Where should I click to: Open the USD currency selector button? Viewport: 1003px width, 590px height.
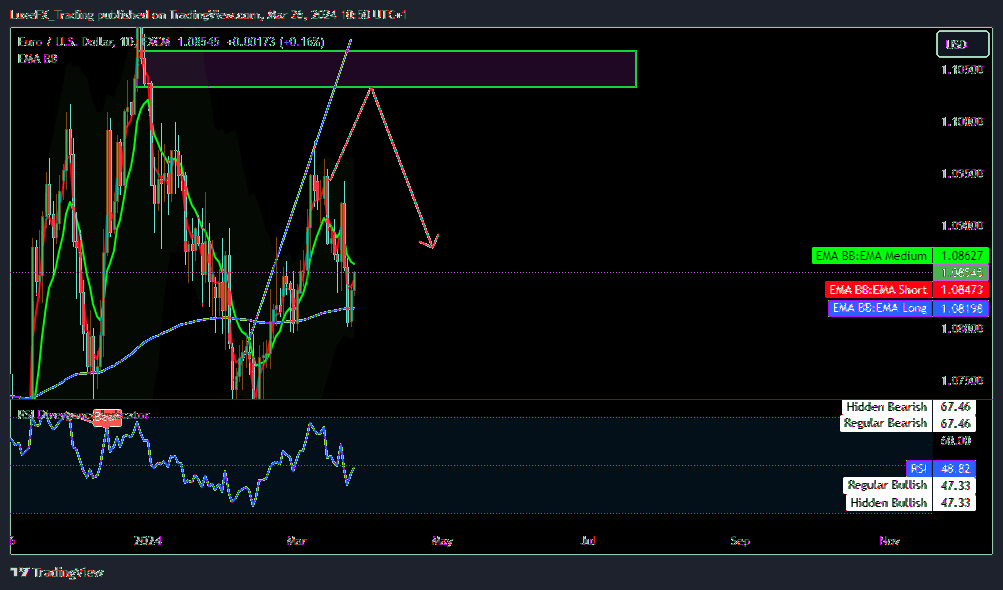962,44
